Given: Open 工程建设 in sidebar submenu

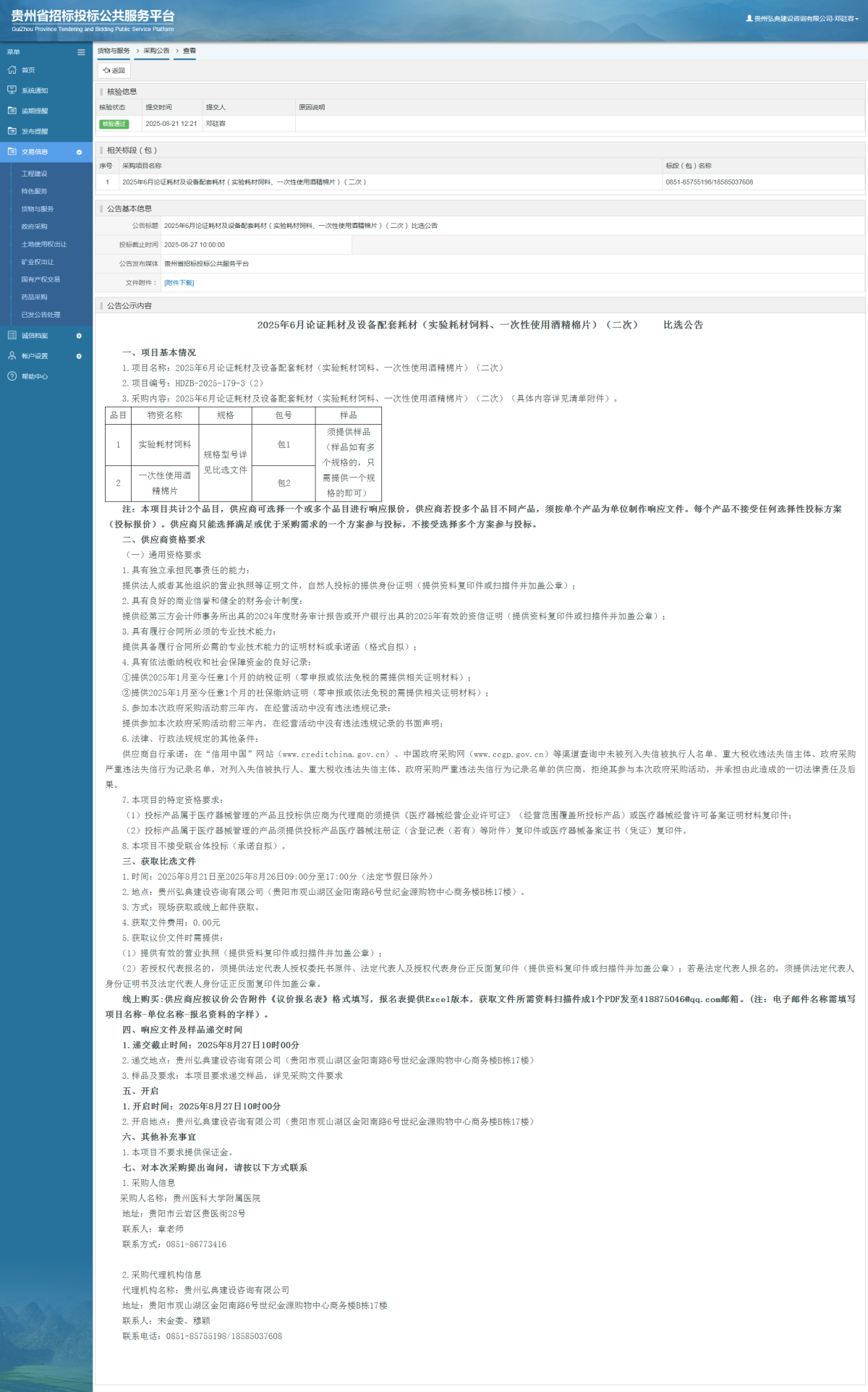Looking at the screenshot, I should coord(34,174).
